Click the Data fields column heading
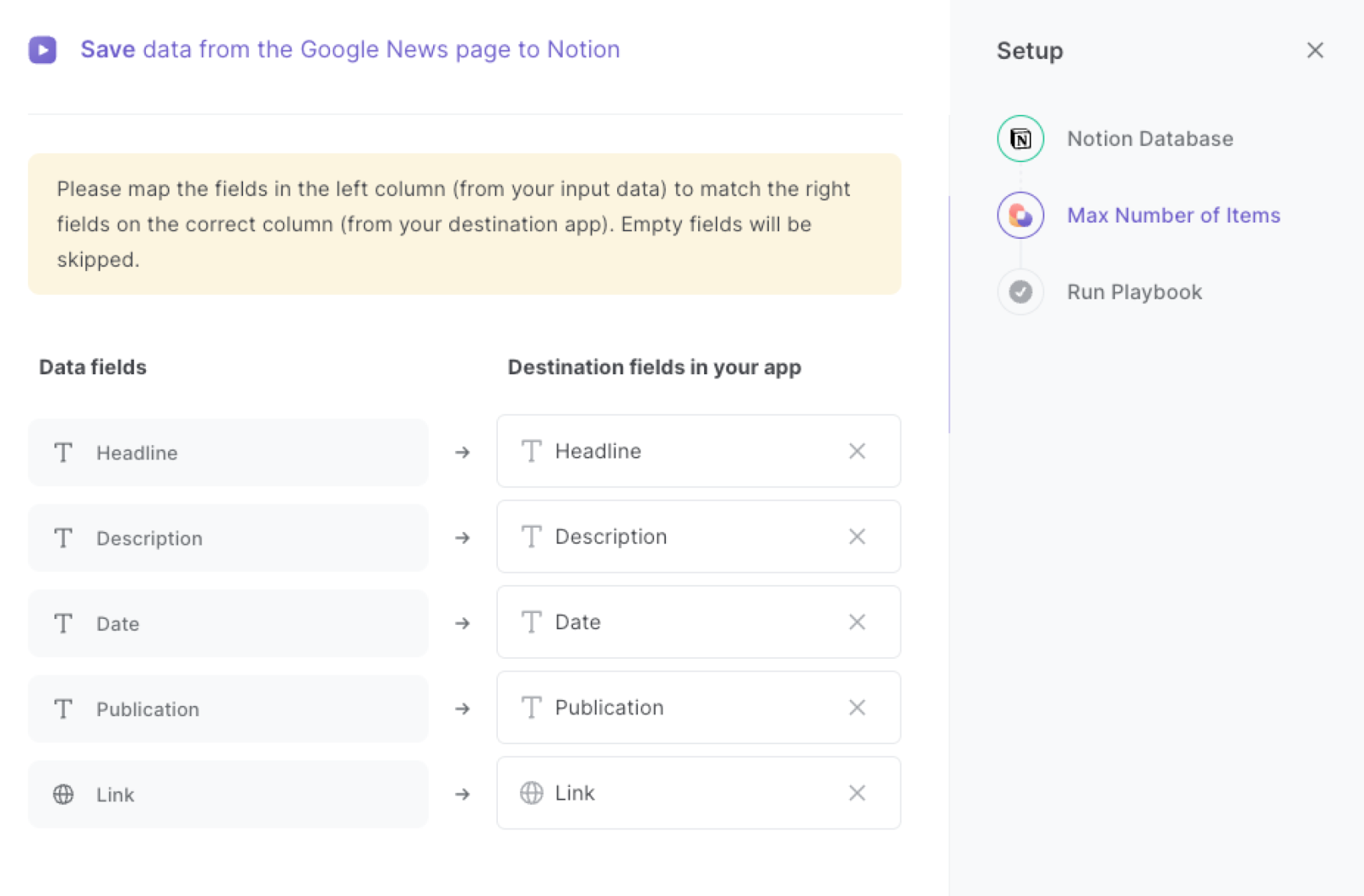The image size is (1364, 896). point(93,367)
